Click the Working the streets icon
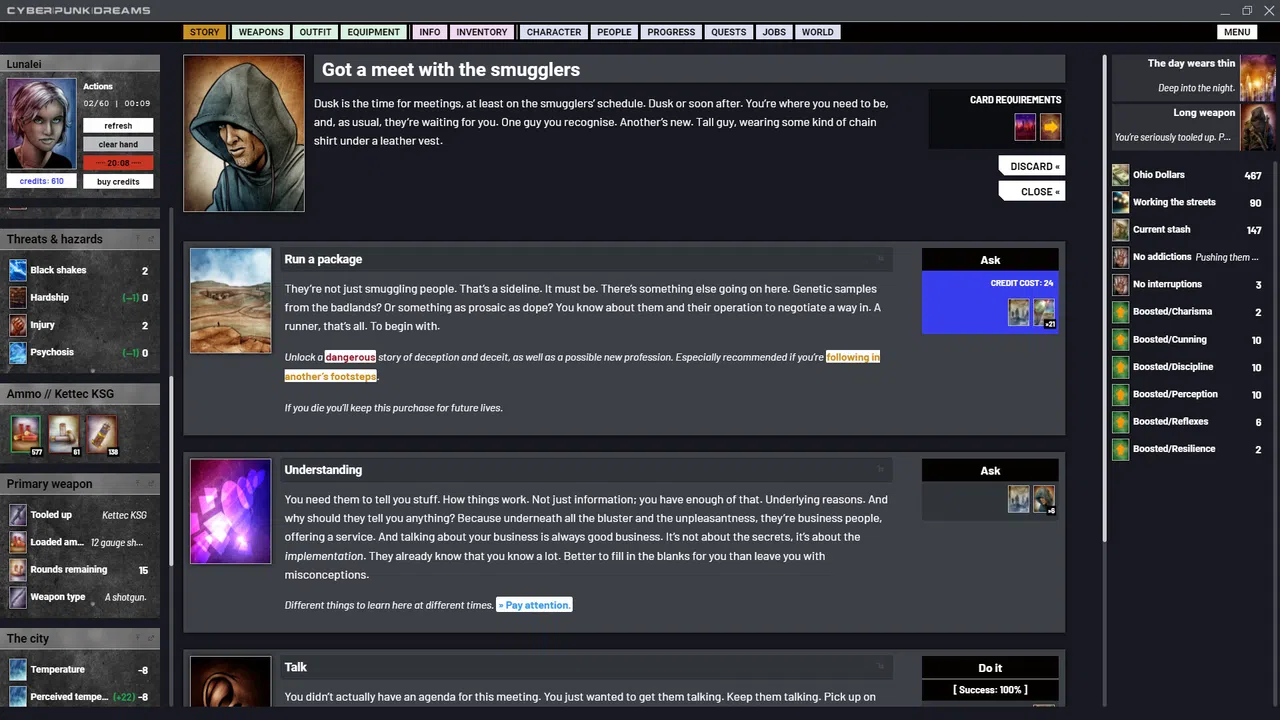The width and height of the screenshot is (1280, 720). [1121, 202]
